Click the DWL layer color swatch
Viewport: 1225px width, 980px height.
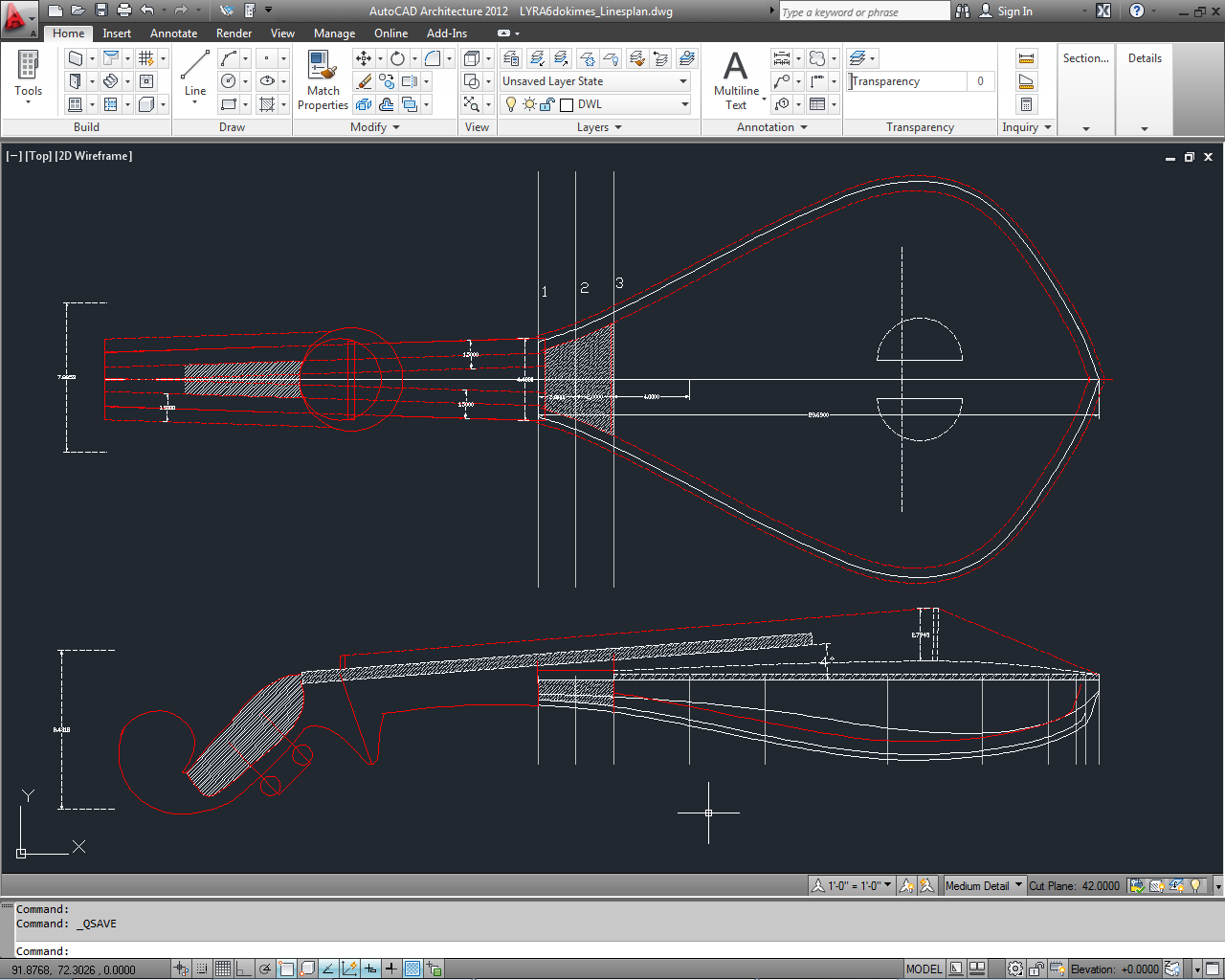coord(567,104)
